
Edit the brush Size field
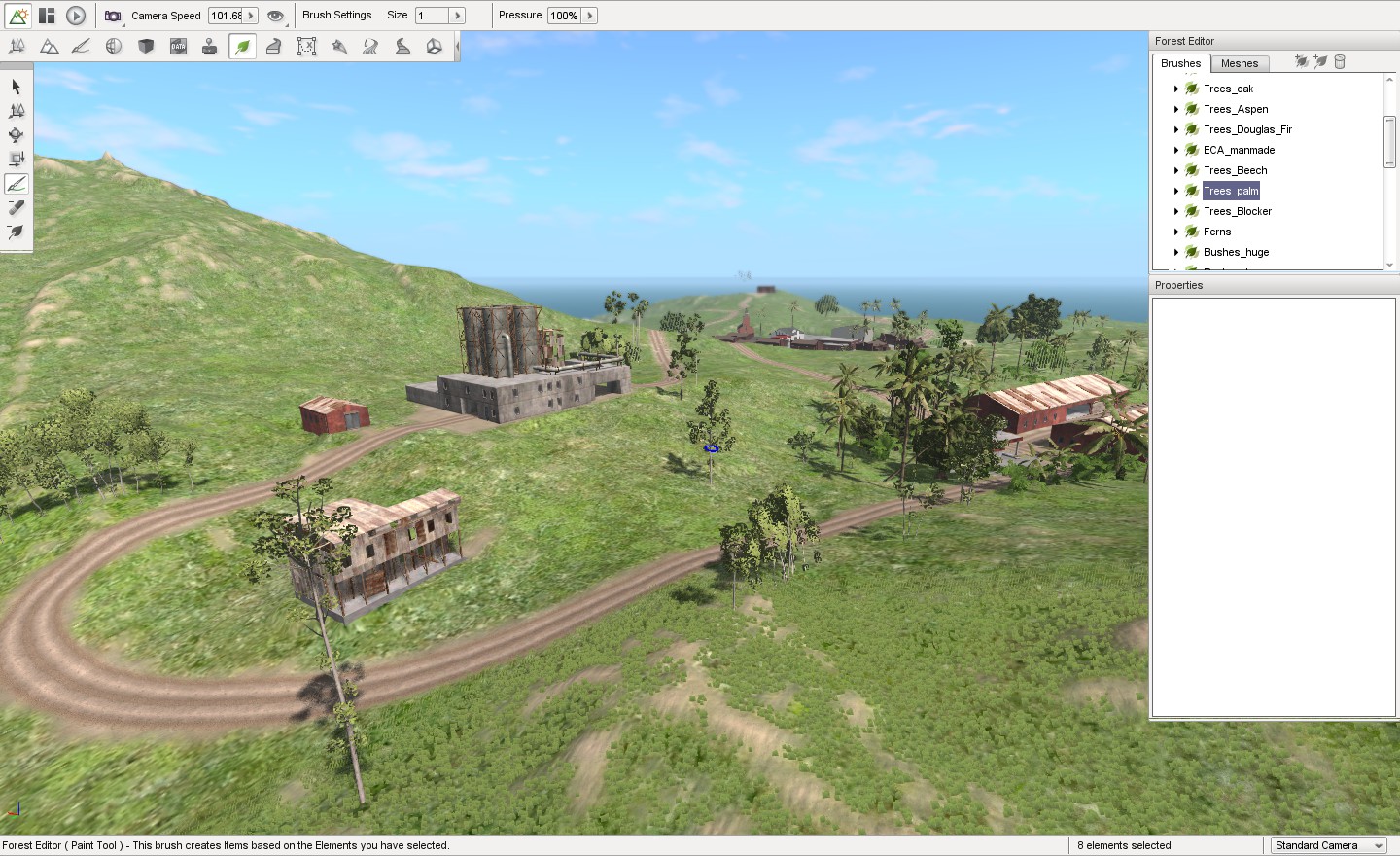coord(433,16)
